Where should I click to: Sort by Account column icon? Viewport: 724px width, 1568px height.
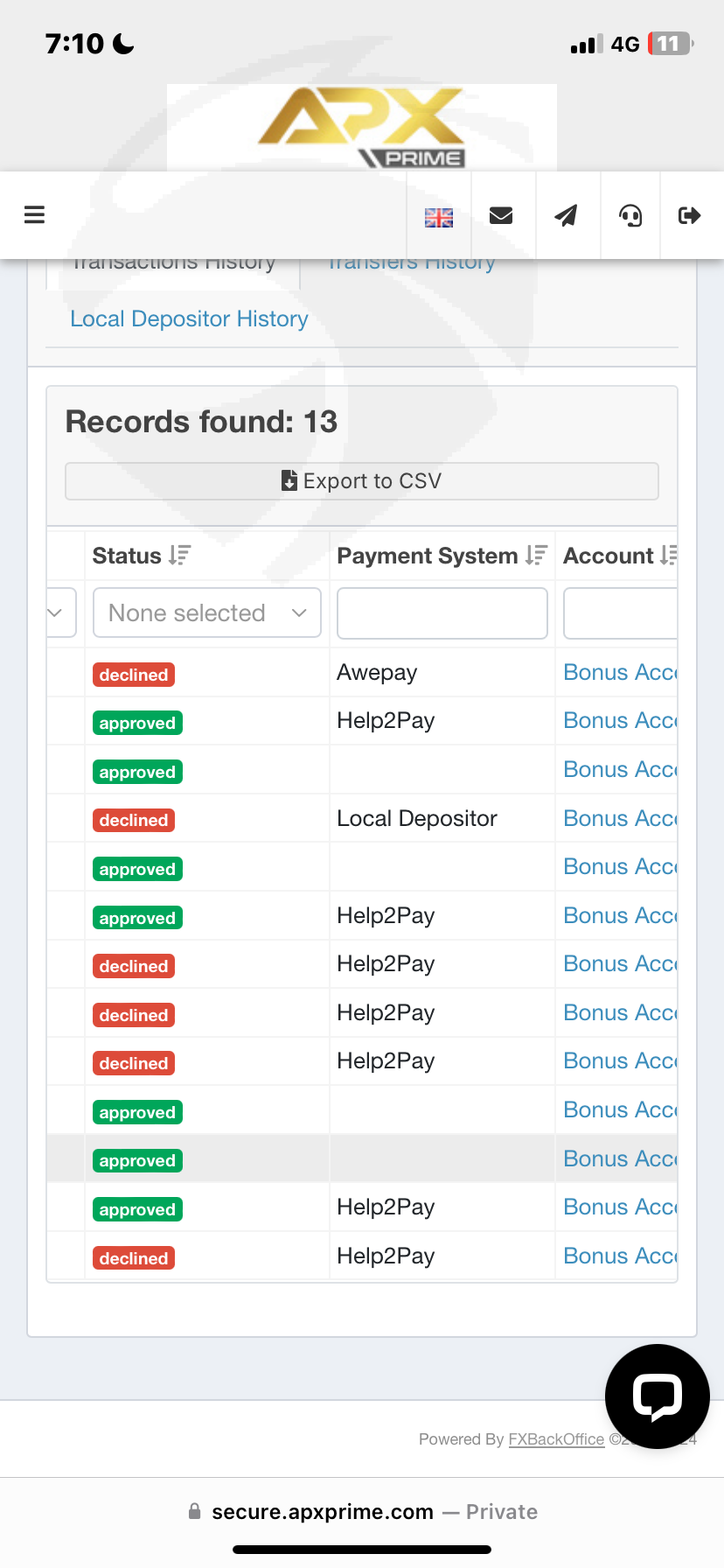pos(668,556)
